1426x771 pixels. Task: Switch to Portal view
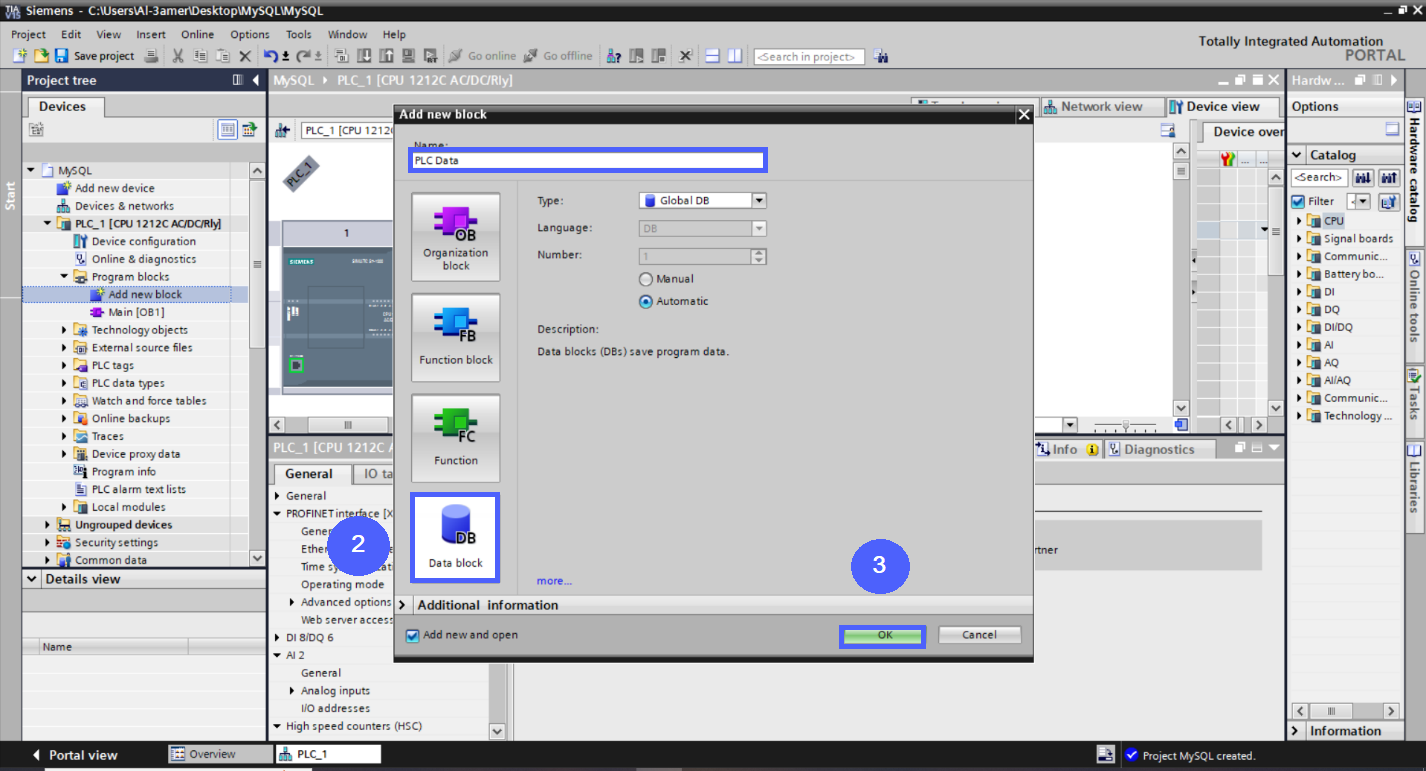[x=76, y=755]
